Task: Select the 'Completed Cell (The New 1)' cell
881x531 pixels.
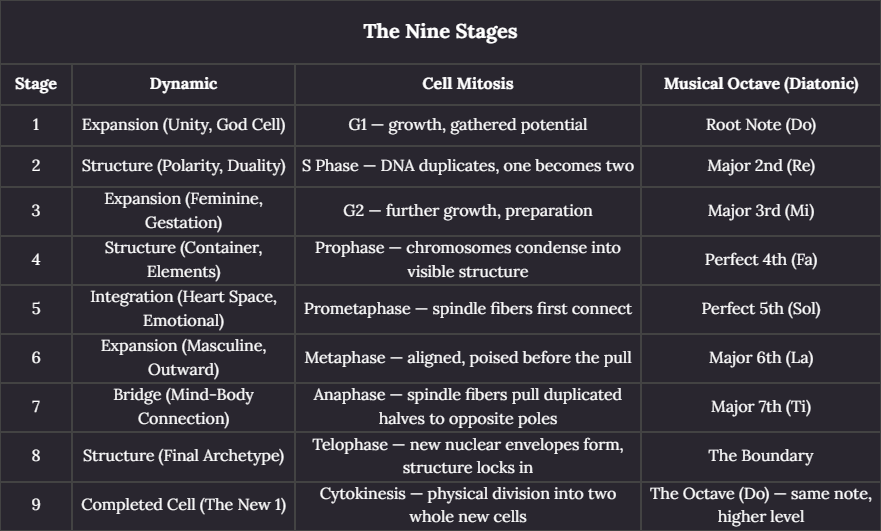Action: click(183, 505)
